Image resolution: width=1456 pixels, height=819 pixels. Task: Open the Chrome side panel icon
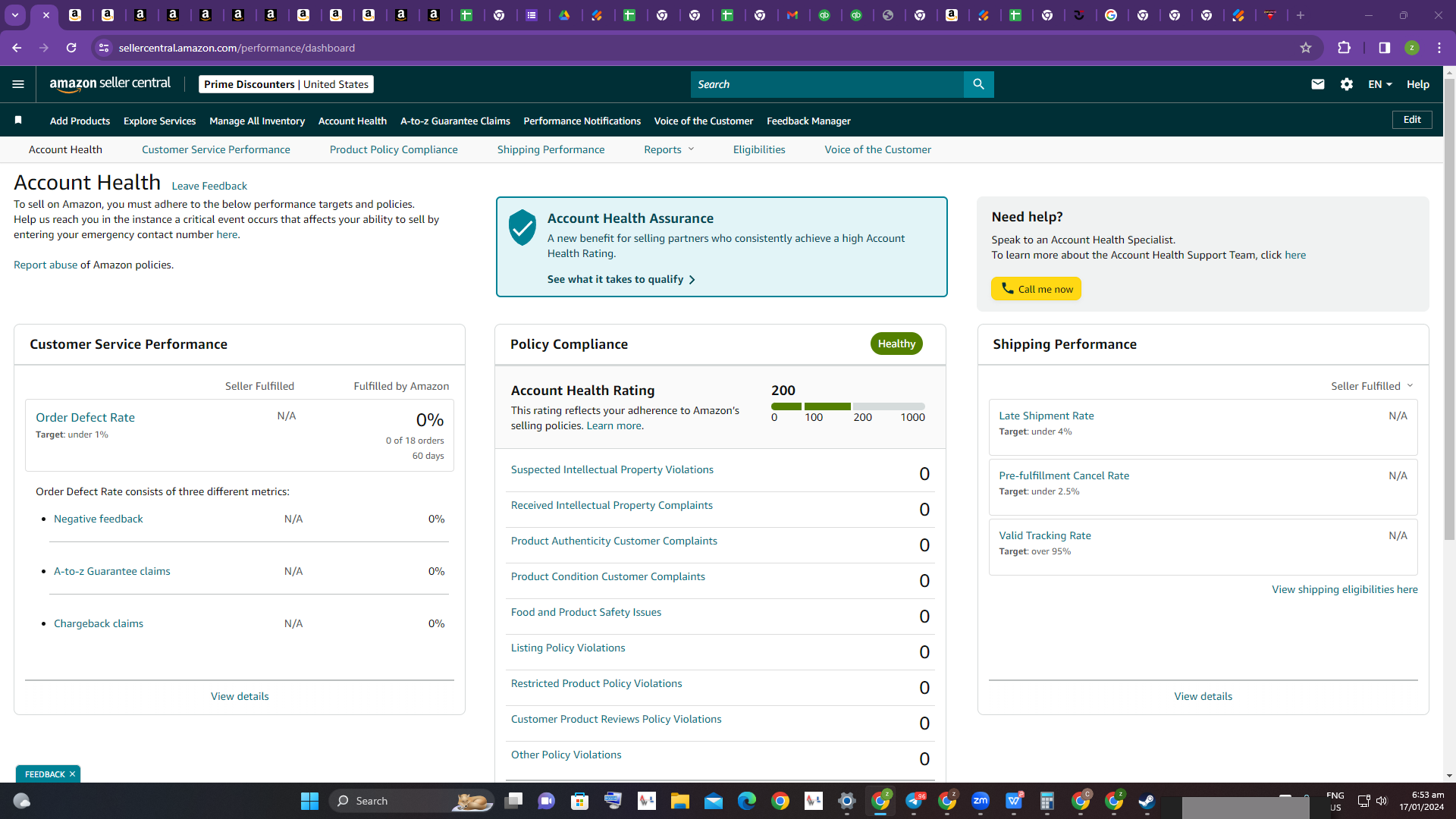[1385, 48]
